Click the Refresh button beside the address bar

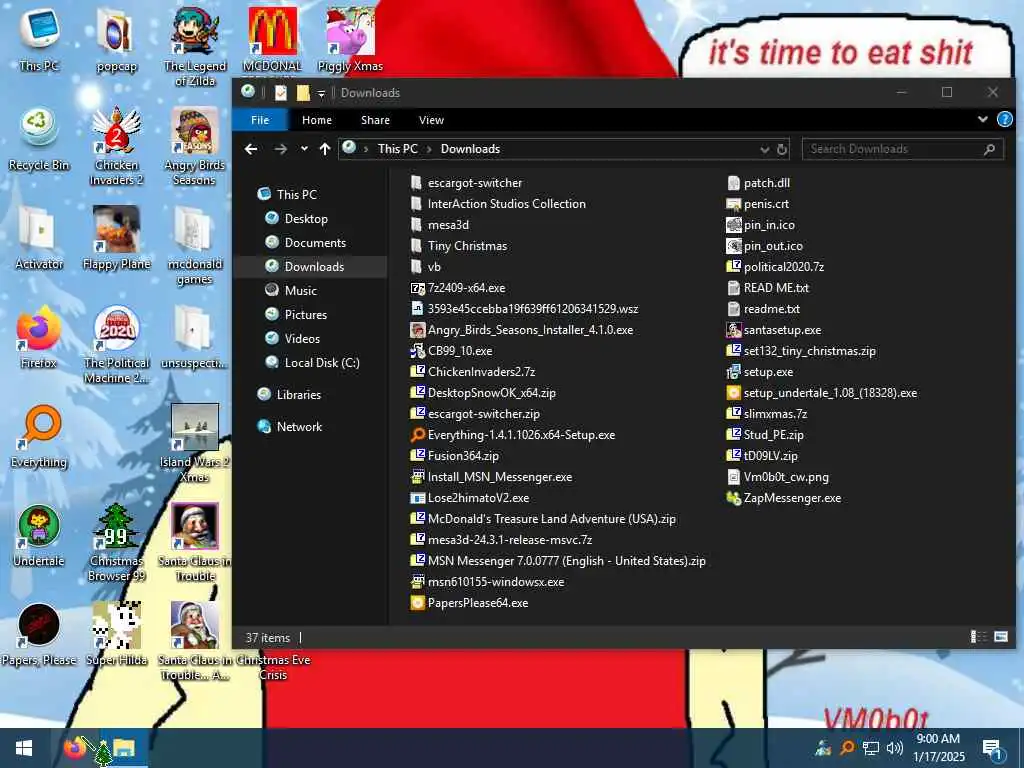coord(782,150)
